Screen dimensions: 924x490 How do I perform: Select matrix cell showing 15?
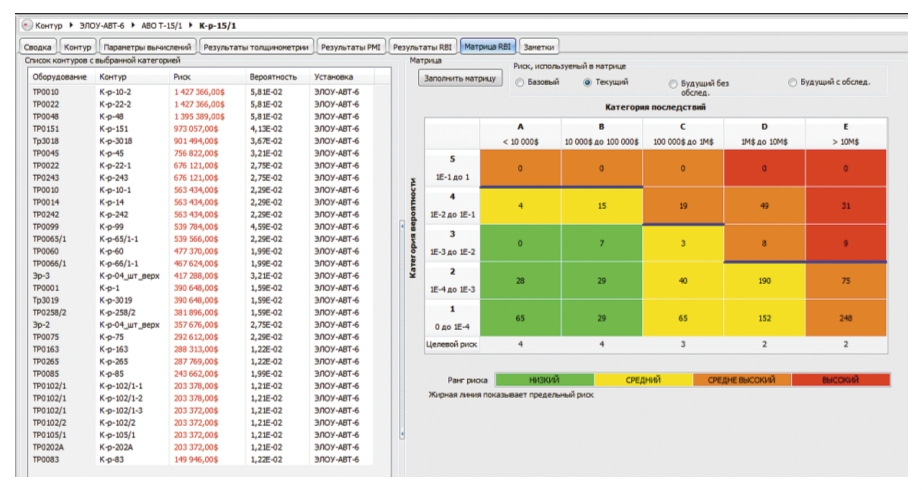pos(602,206)
